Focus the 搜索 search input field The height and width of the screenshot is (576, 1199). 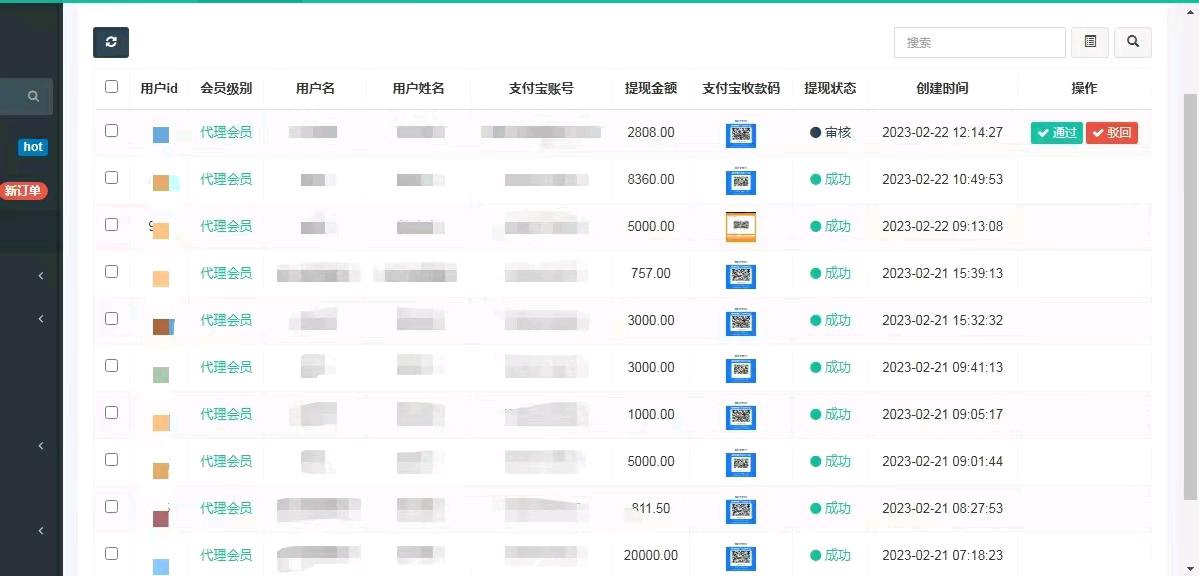979,42
